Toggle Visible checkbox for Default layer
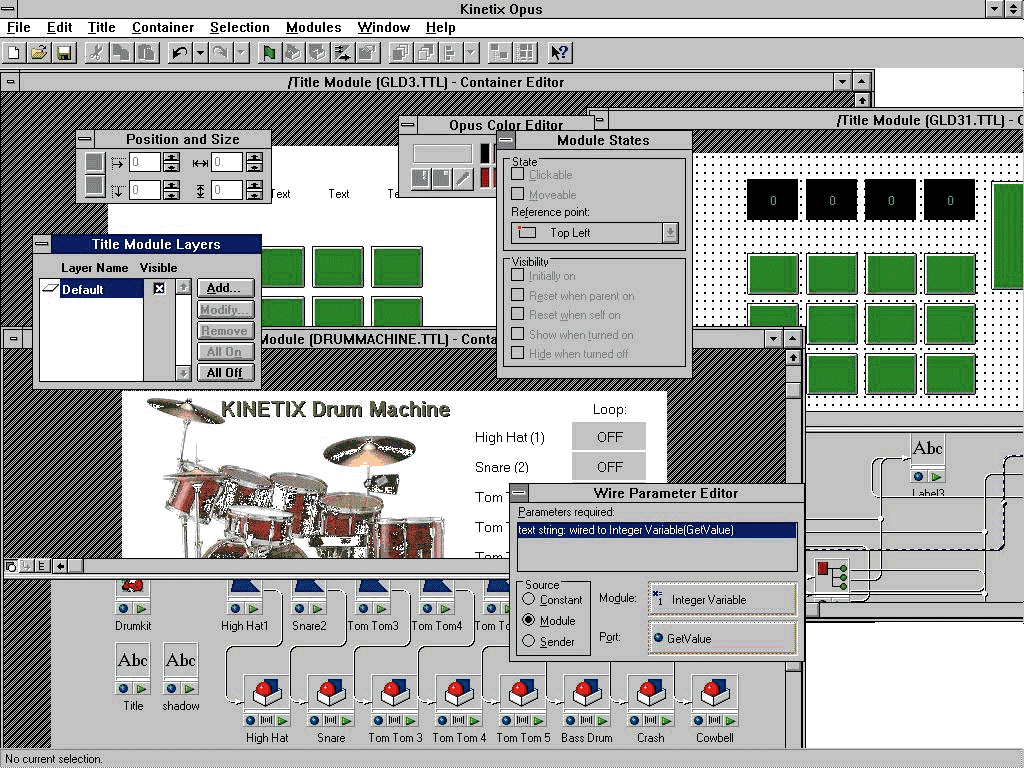Image resolution: width=1024 pixels, height=768 pixels. click(159, 289)
